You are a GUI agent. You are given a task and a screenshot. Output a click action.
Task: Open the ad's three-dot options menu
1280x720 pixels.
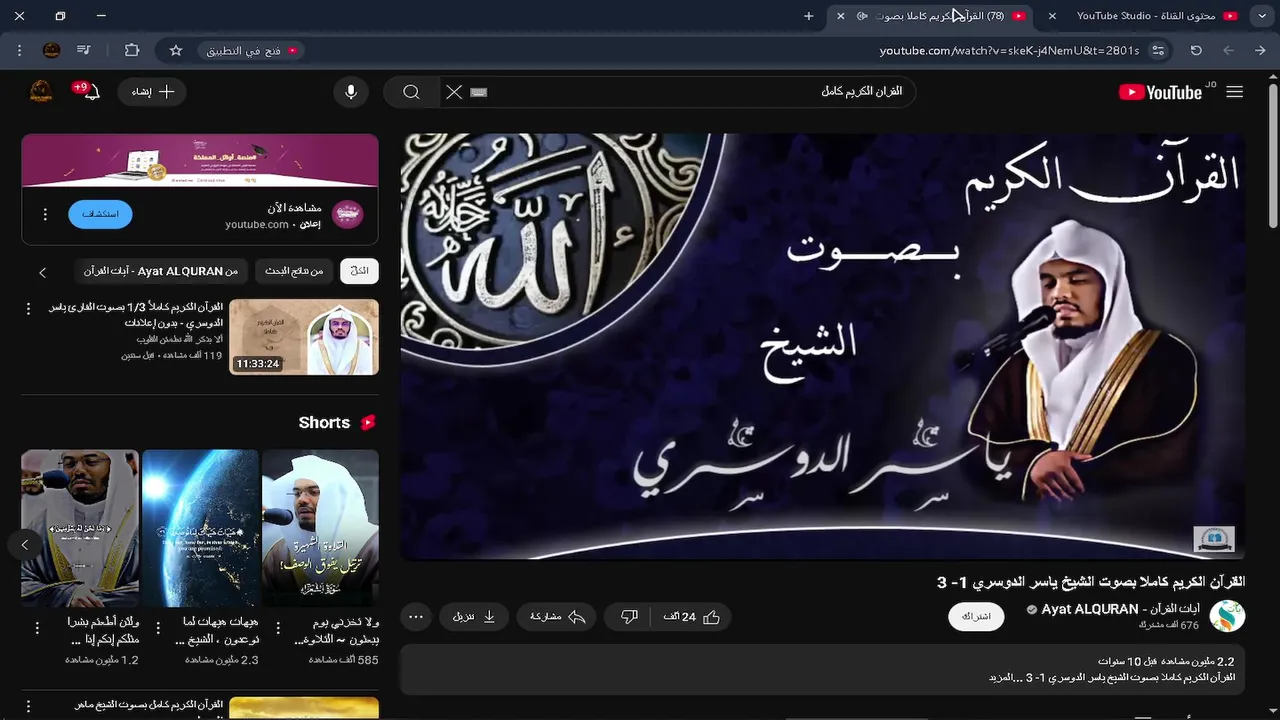point(45,214)
